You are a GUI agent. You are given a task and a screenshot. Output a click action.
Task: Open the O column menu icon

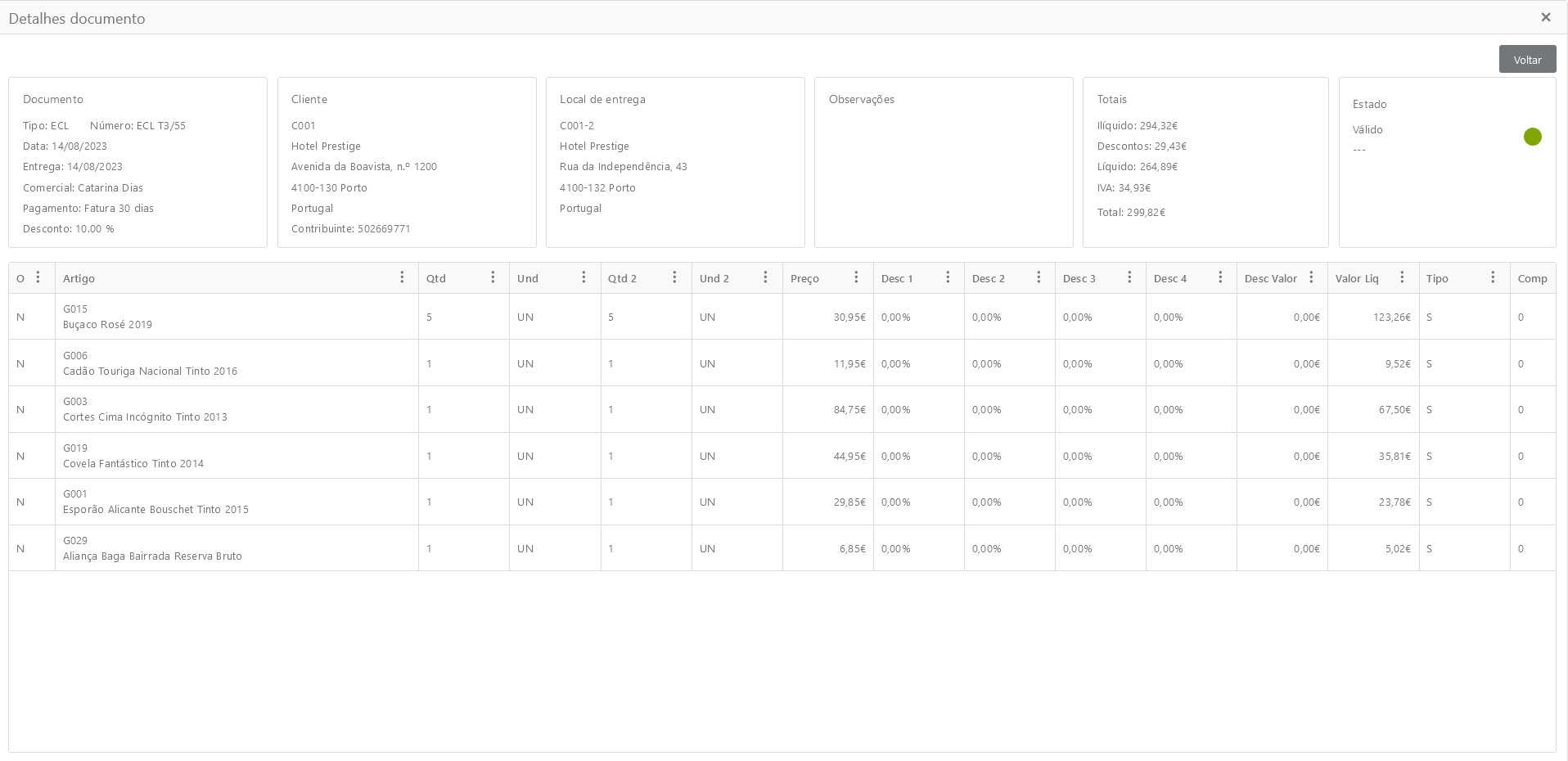point(38,277)
